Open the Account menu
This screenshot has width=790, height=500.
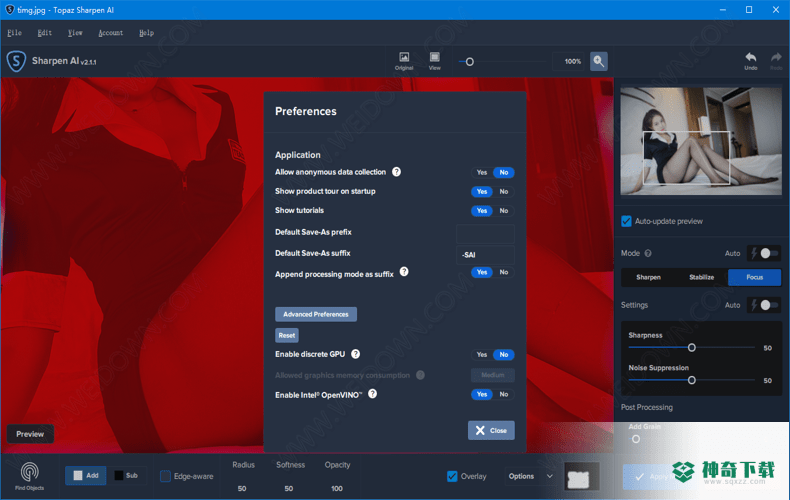110,33
